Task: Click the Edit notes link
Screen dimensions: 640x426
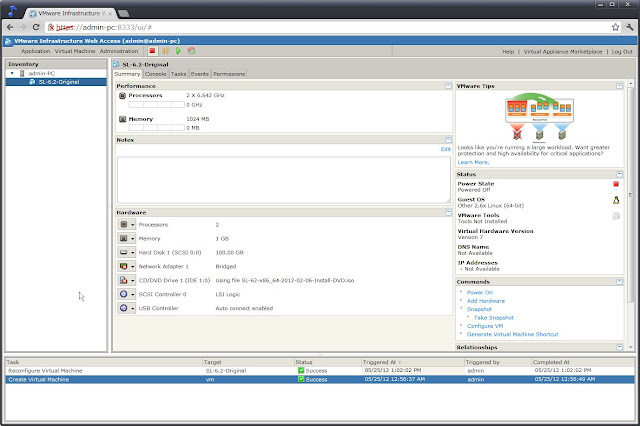Action: [445, 149]
